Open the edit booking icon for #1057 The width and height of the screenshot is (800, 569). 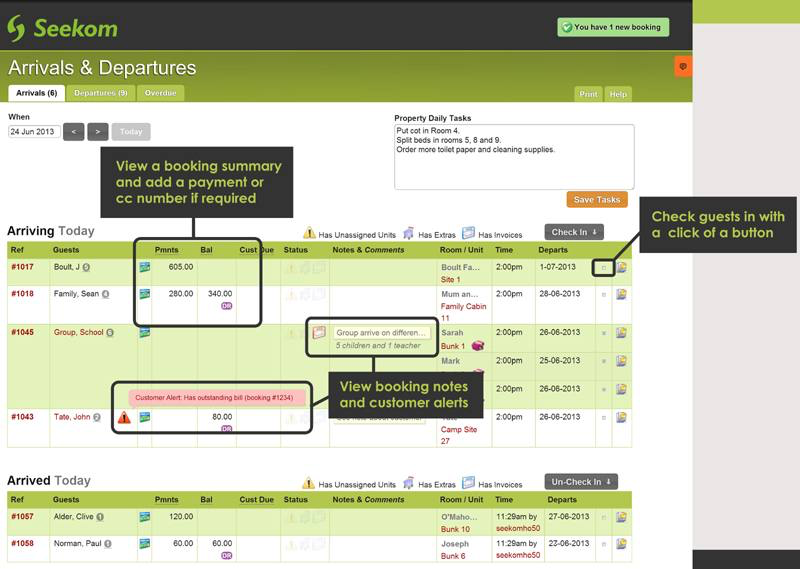click(621, 517)
